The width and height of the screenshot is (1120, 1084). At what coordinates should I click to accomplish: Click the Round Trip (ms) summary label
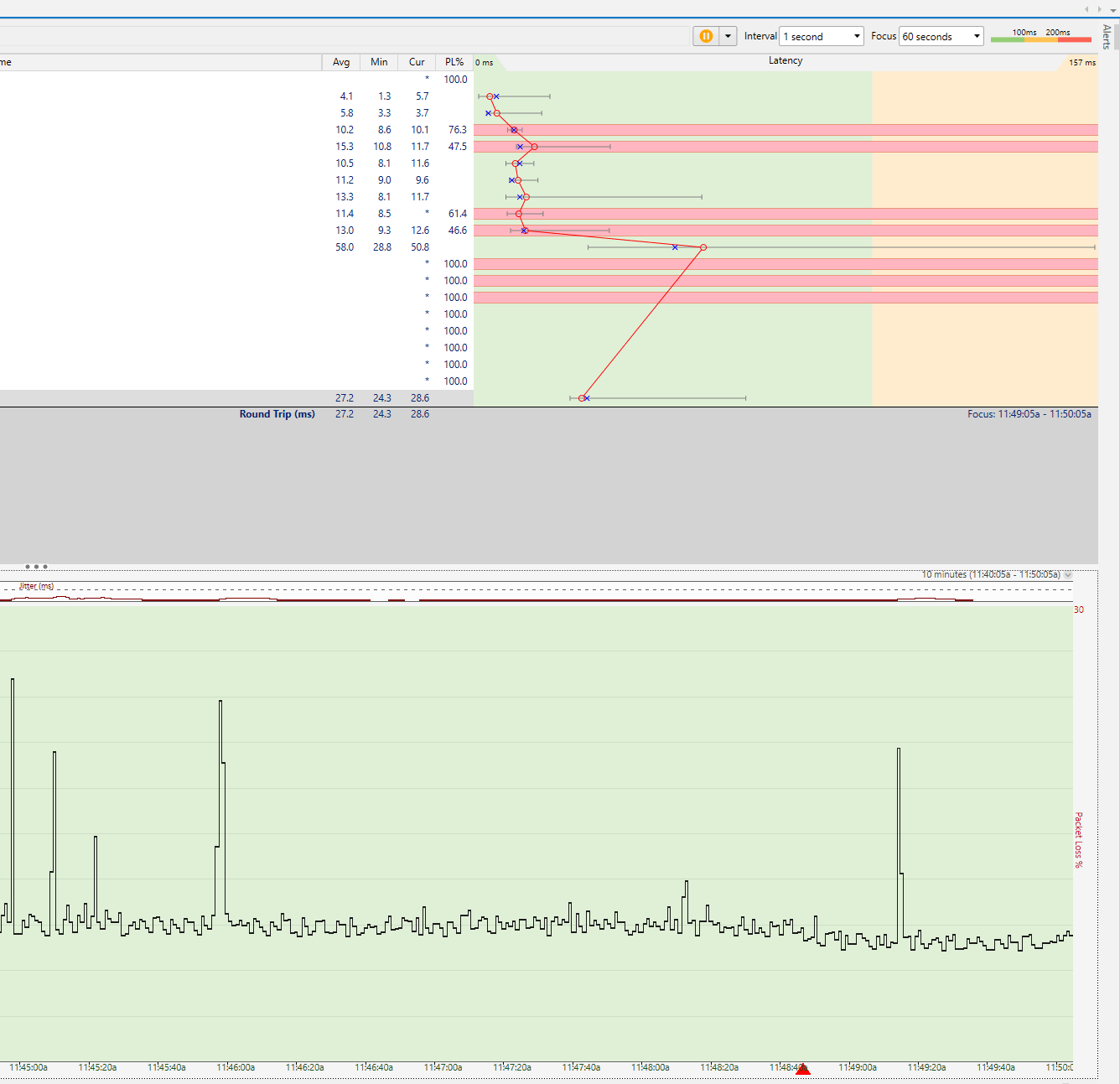pyautogui.click(x=277, y=414)
